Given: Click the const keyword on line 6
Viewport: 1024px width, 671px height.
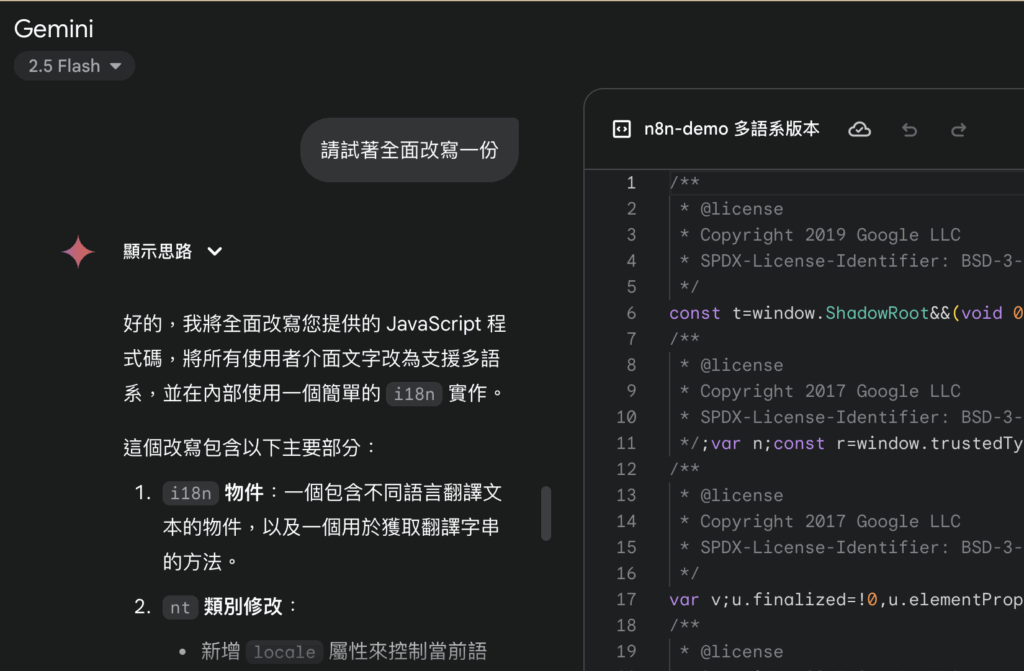Looking at the screenshot, I should click(x=695, y=313).
